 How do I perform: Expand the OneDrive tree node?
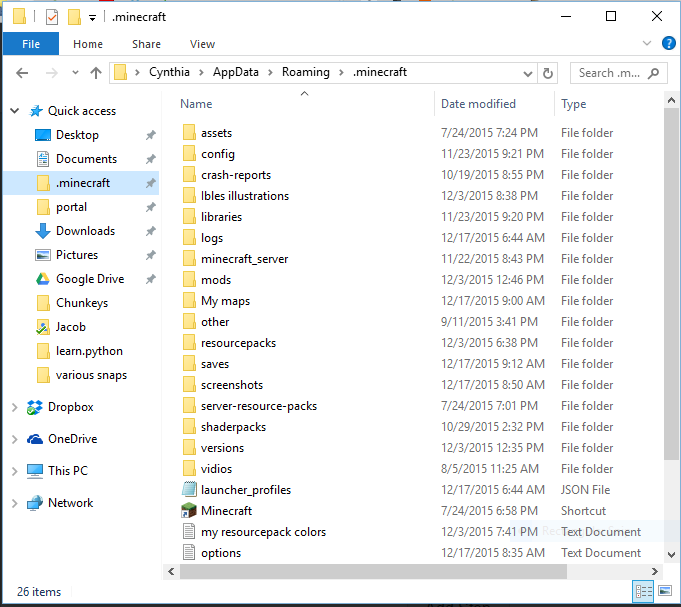[14, 439]
